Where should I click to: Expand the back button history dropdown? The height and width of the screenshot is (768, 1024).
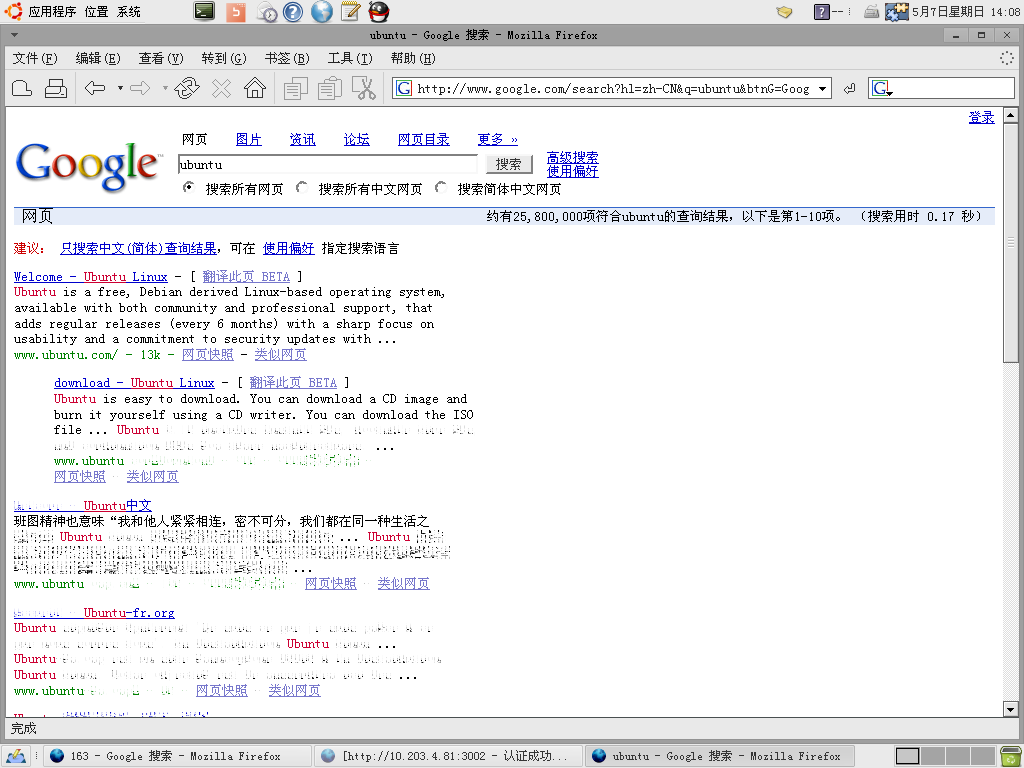coord(120,88)
